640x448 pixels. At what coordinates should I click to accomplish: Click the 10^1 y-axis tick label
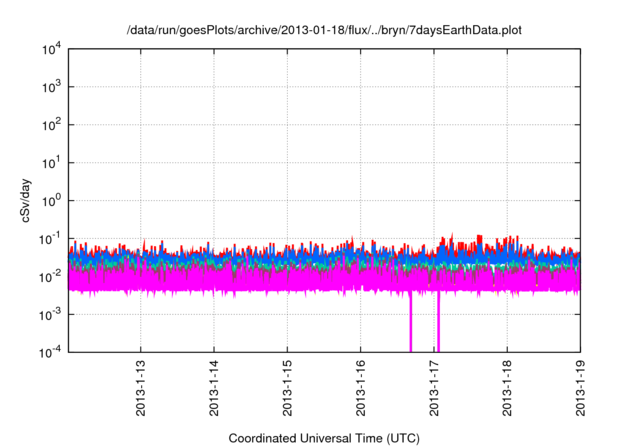coord(51,163)
